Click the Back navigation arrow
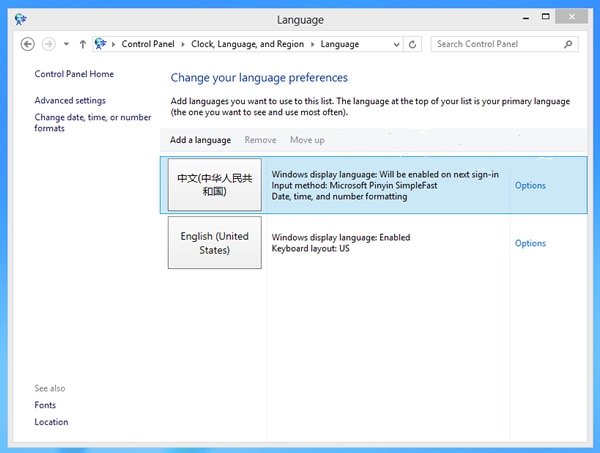The width and height of the screenshot is (600, 453). tap(27, 44)
